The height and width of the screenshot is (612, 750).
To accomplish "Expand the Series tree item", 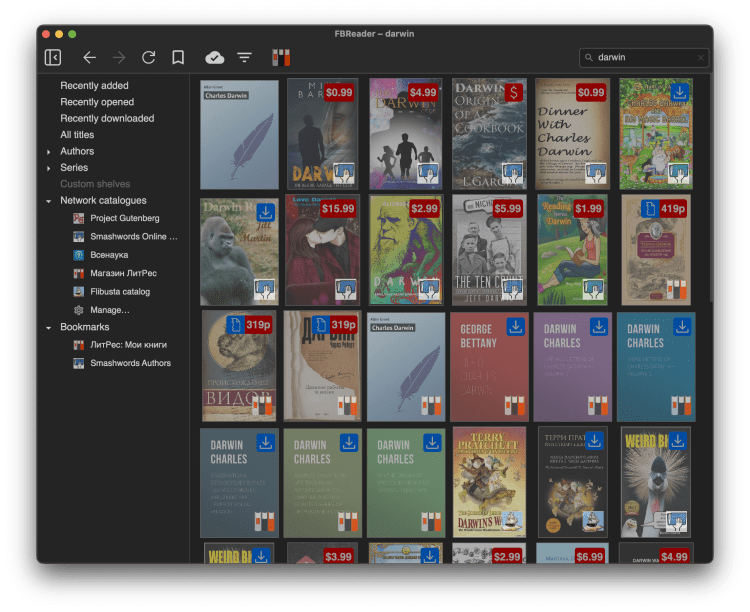I will click(x=49, y=168).
